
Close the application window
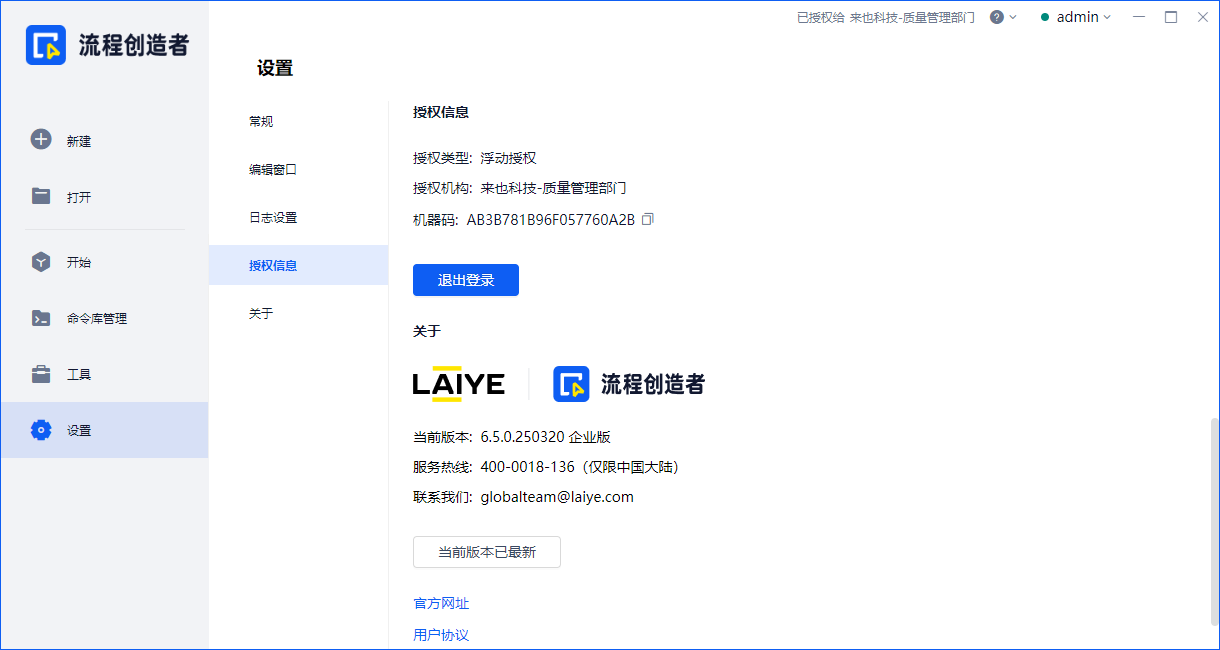[x=1201, y=17]
